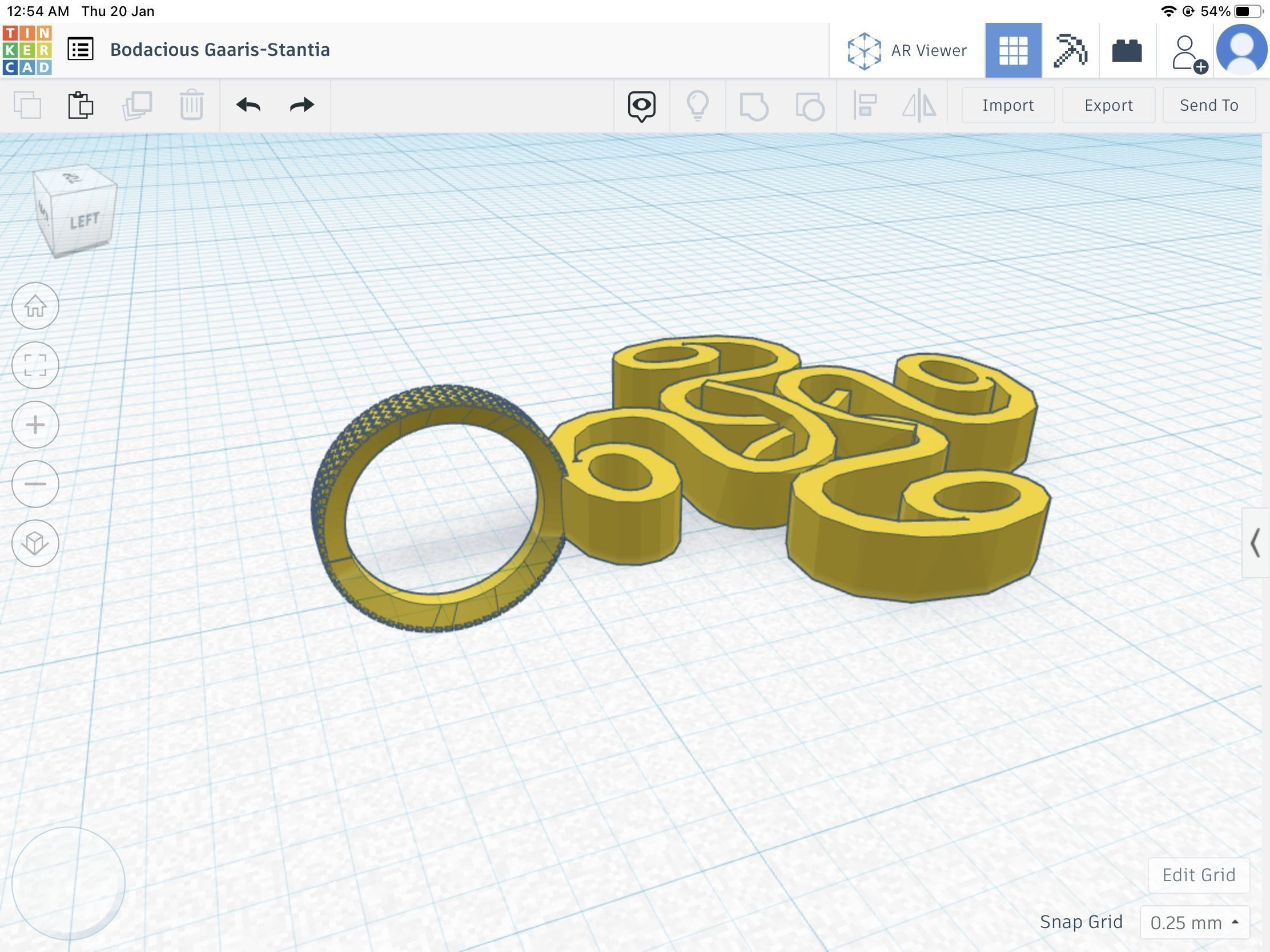Click the Show all lightbulb icon

[698, 106]
